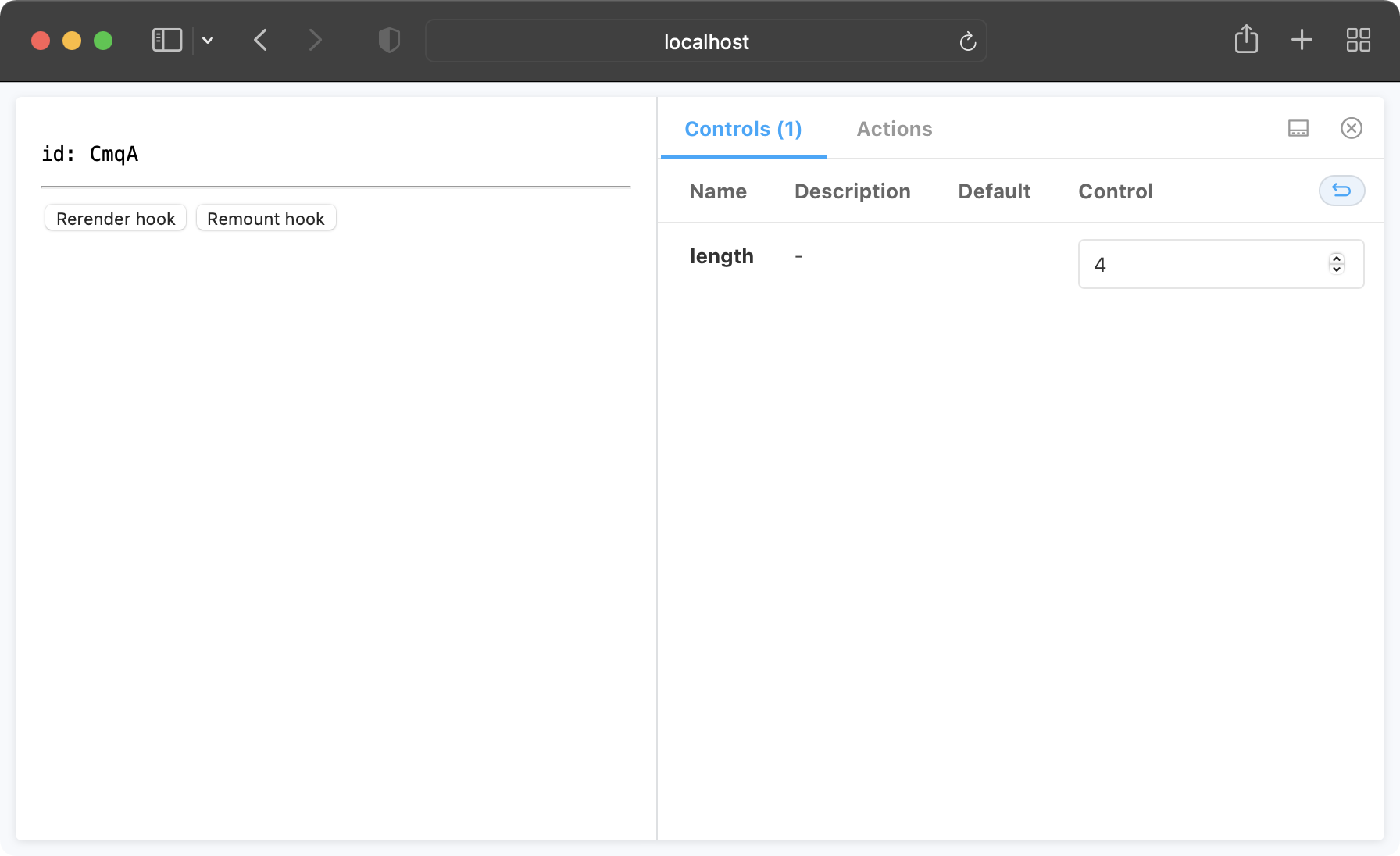Toggle the browser sidebar icon

pos(166,40)
